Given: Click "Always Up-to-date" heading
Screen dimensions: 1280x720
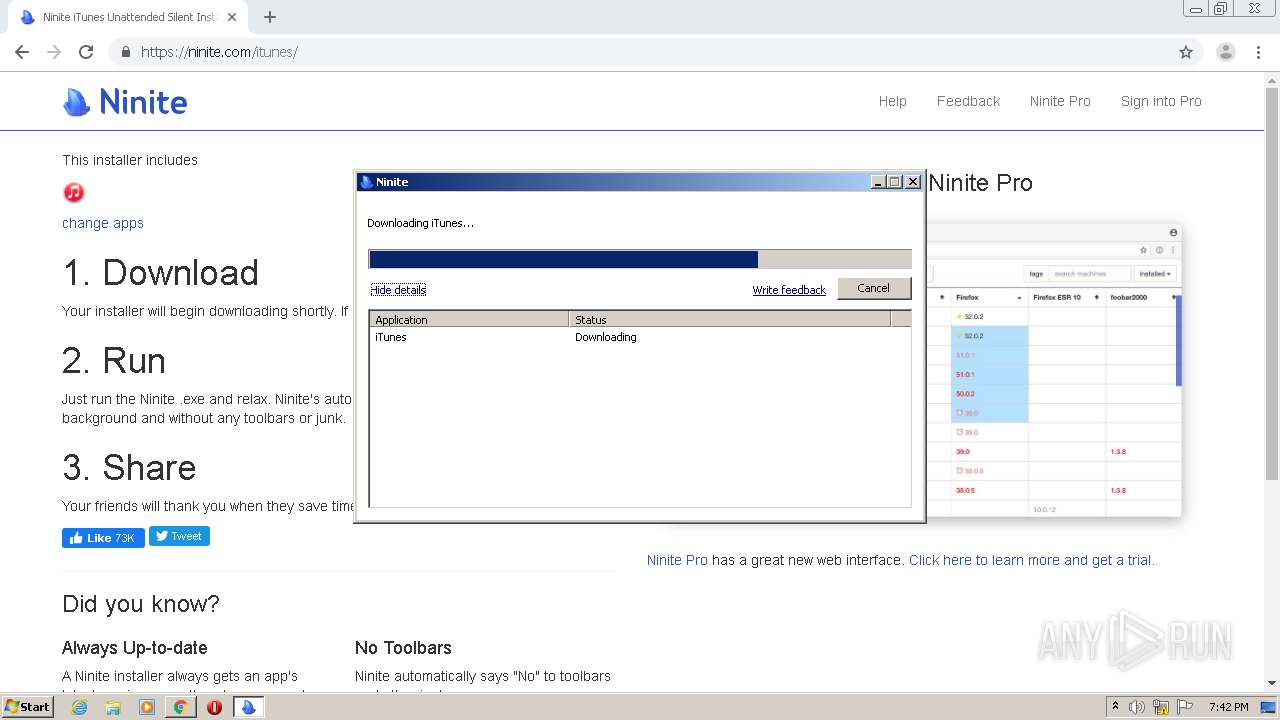Looking at the screenshot, I should [135, 648].
